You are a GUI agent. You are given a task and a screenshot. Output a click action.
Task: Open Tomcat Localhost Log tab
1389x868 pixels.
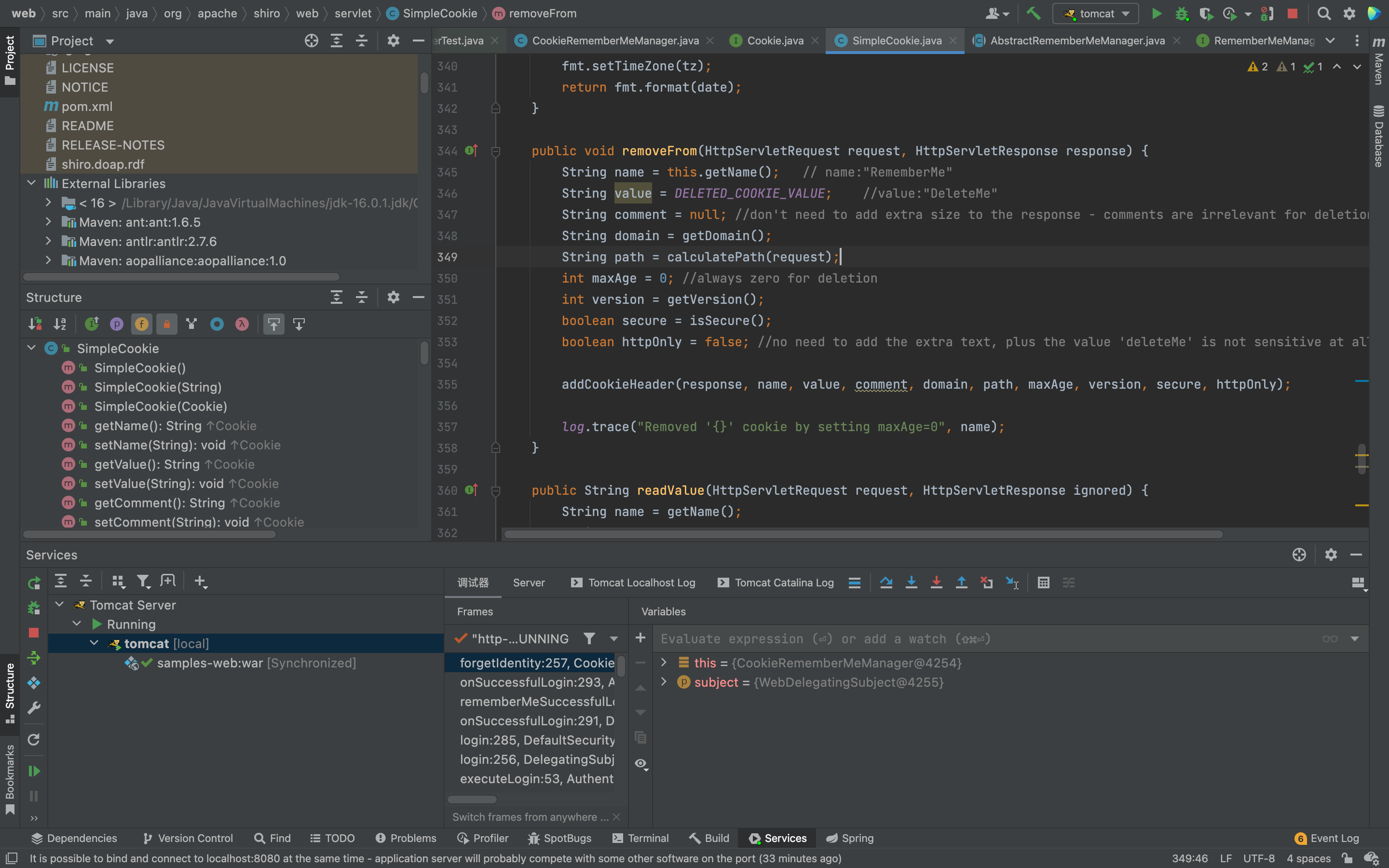[634, 583]
